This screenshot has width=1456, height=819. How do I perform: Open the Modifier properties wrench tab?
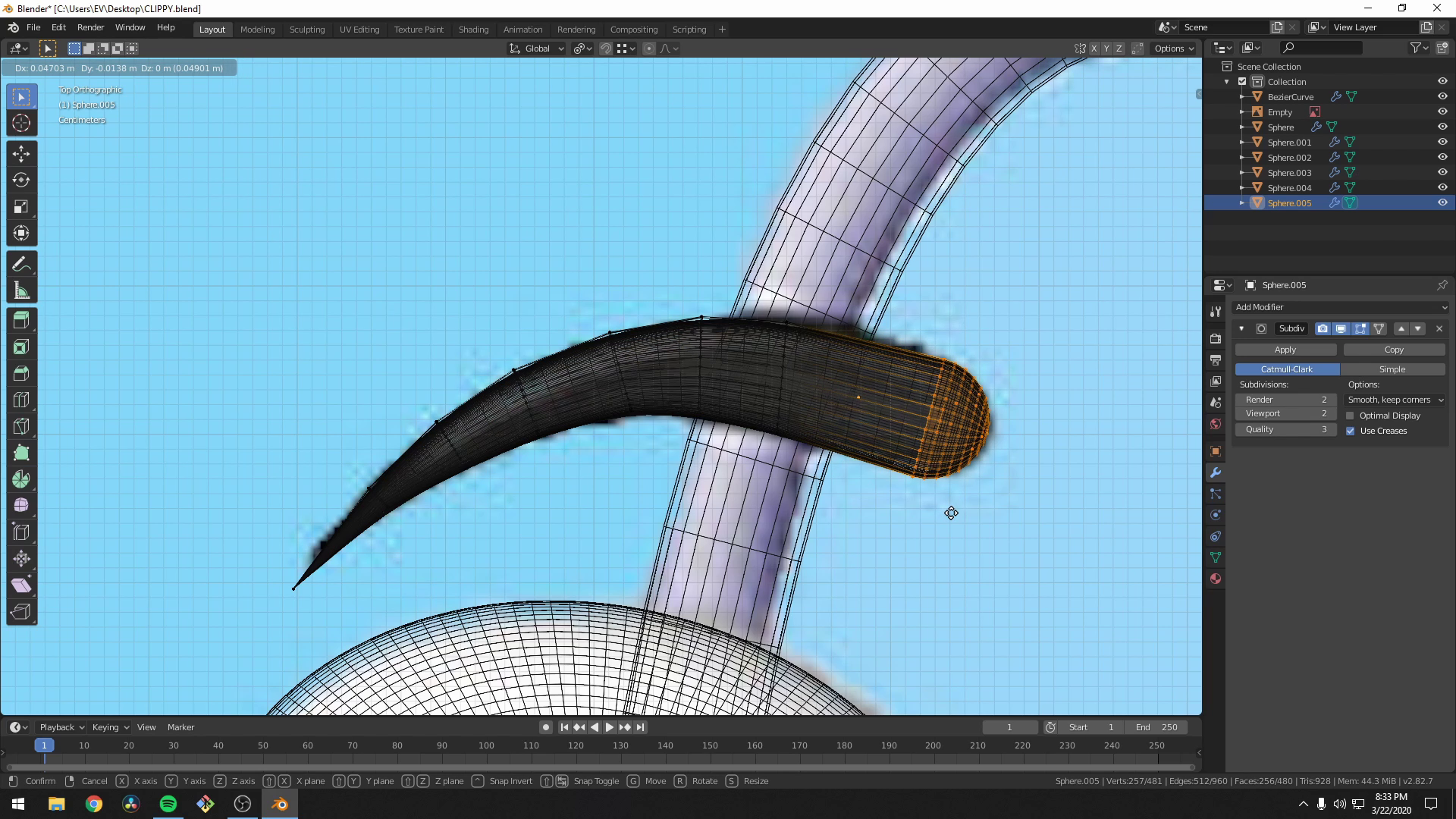pyautogui.click(x=1215, y=472)
